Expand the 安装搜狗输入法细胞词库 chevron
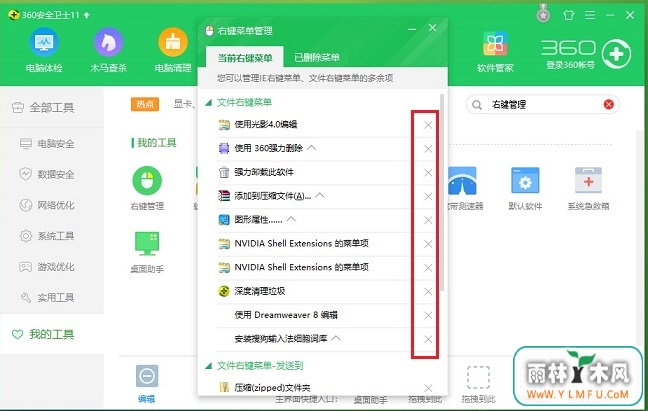The width and height of the screenshot is (648, 411). tap(336, 338)
